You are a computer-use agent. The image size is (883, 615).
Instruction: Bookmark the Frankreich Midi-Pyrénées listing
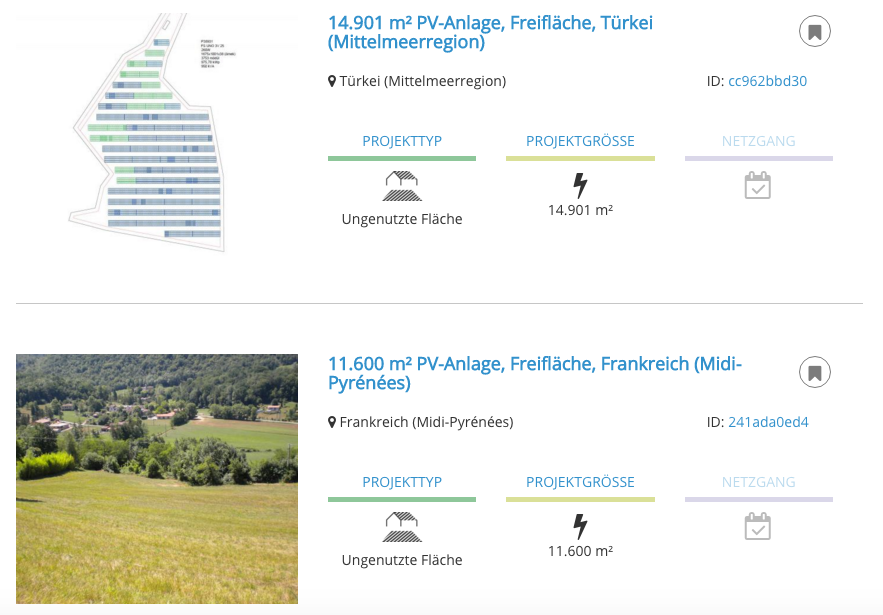click(815, 373)
